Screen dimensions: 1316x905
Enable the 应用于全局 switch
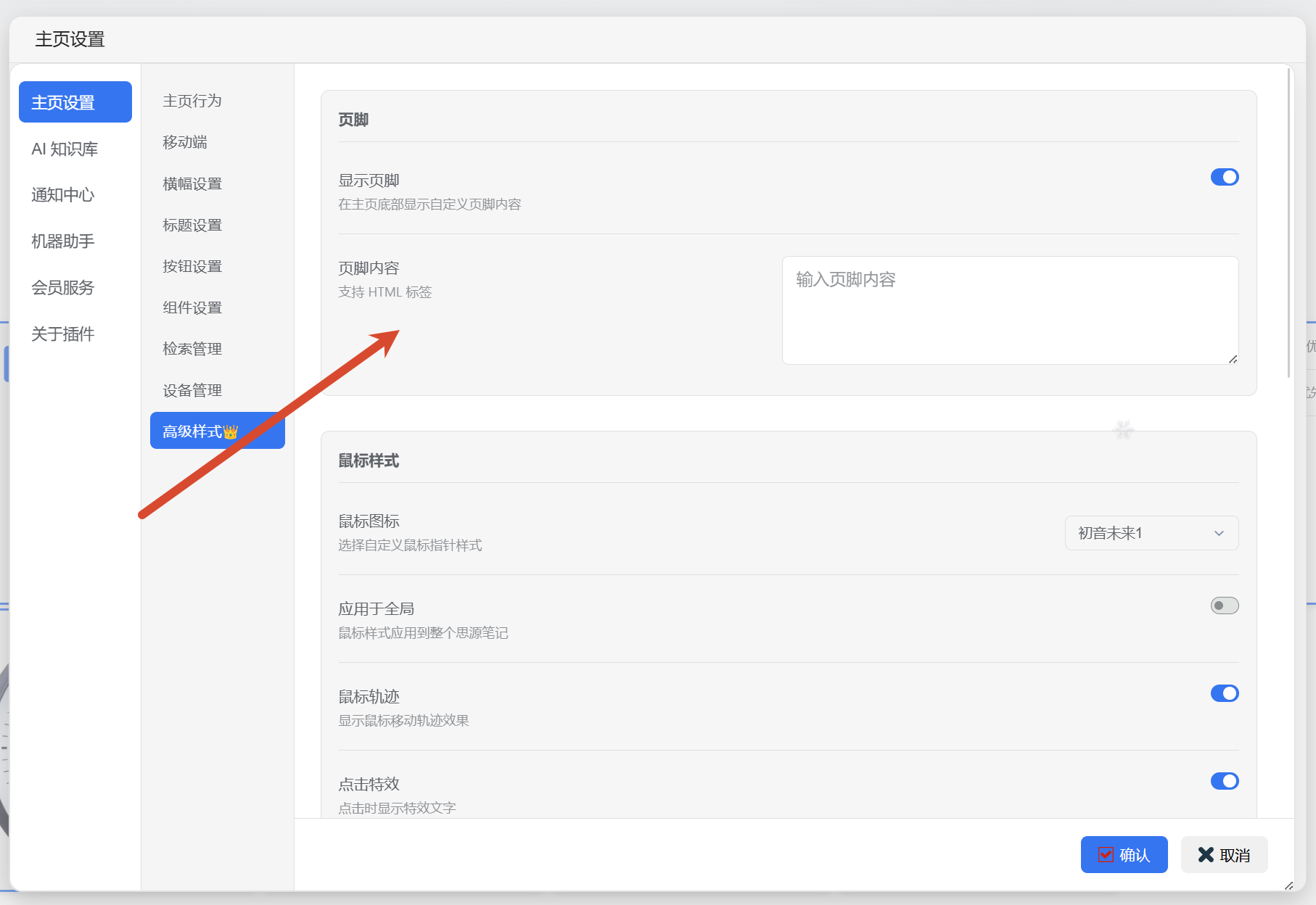coord(1225,606)
